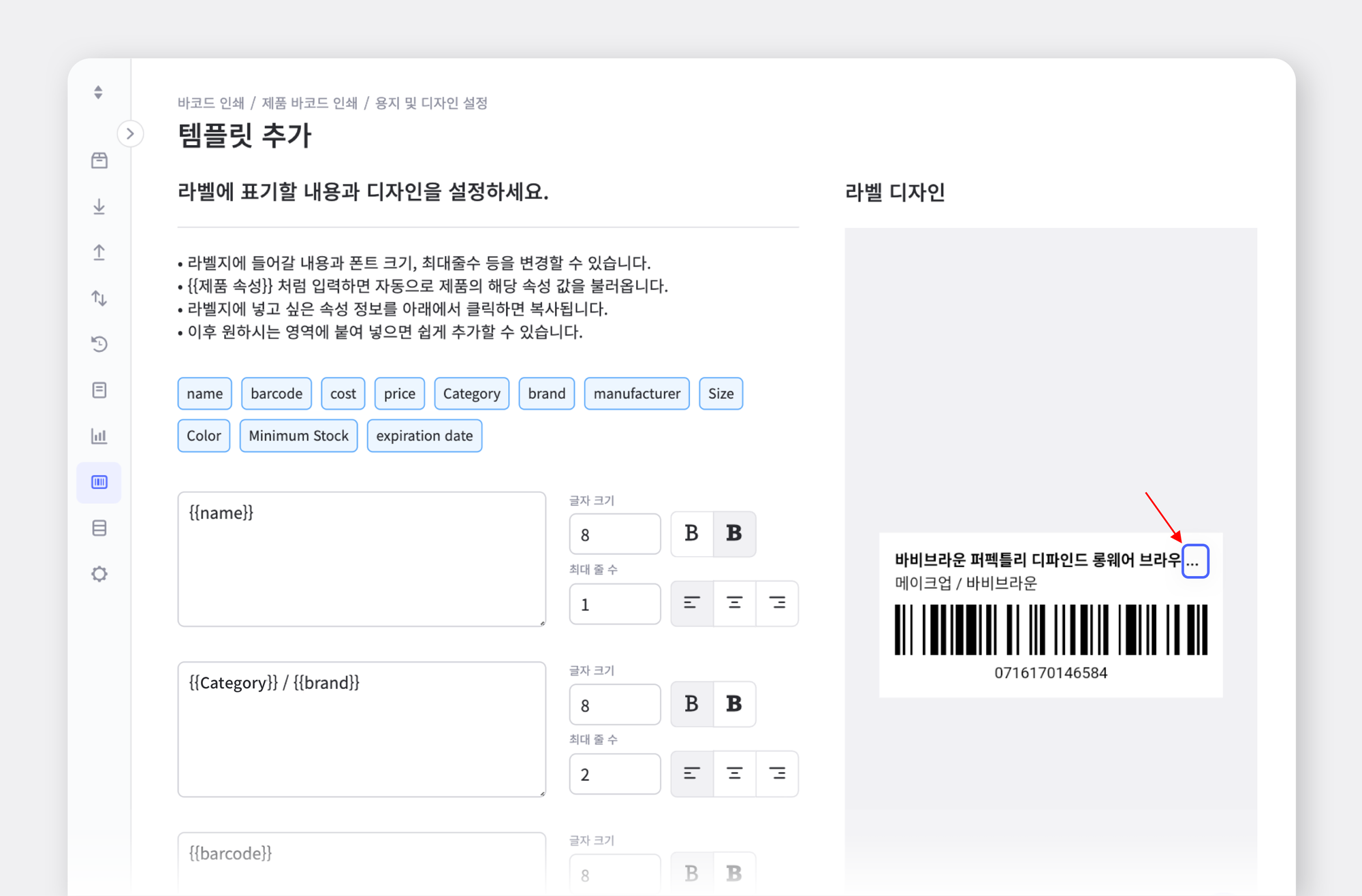This screenshot has width=1362, height=896.
Task: Open the document list icon in sidebar
Action: click(x=99, y=390)
